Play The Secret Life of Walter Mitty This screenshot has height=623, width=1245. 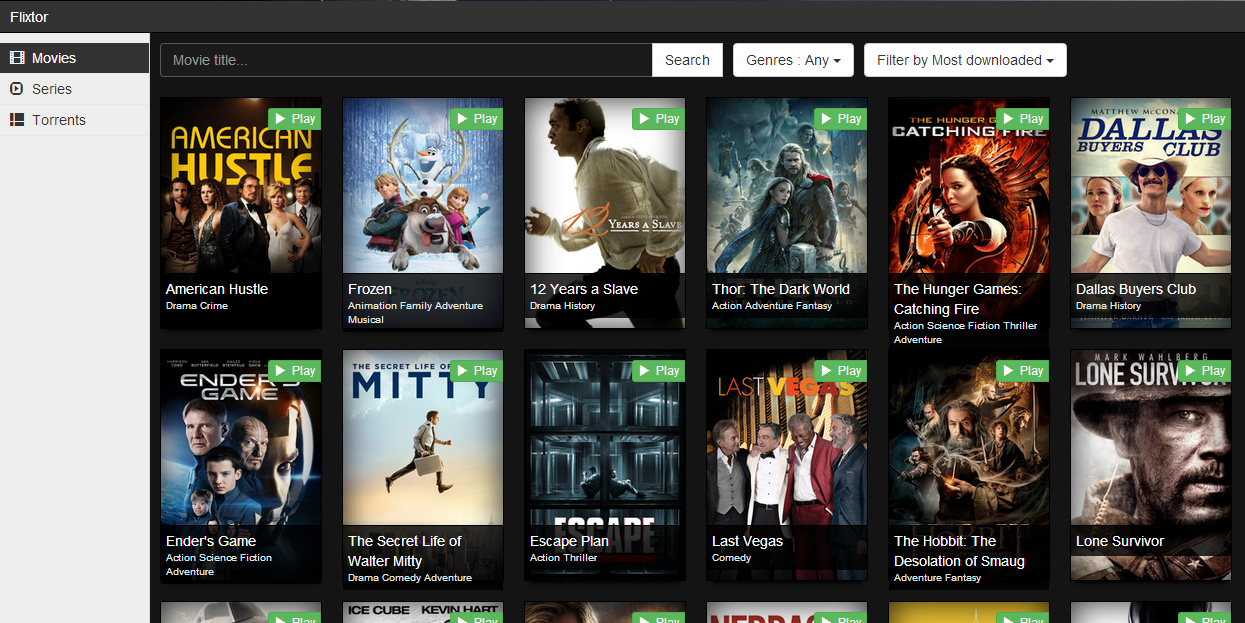476,370
